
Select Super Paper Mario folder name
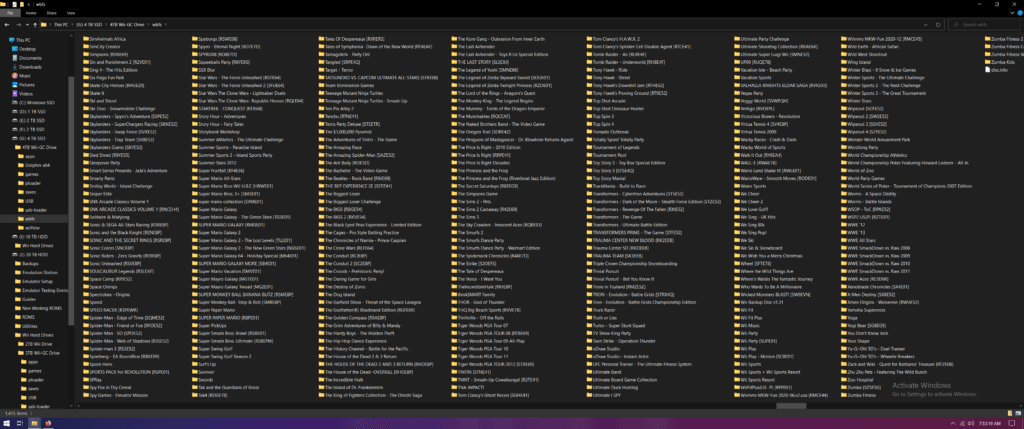click(217, 310)
